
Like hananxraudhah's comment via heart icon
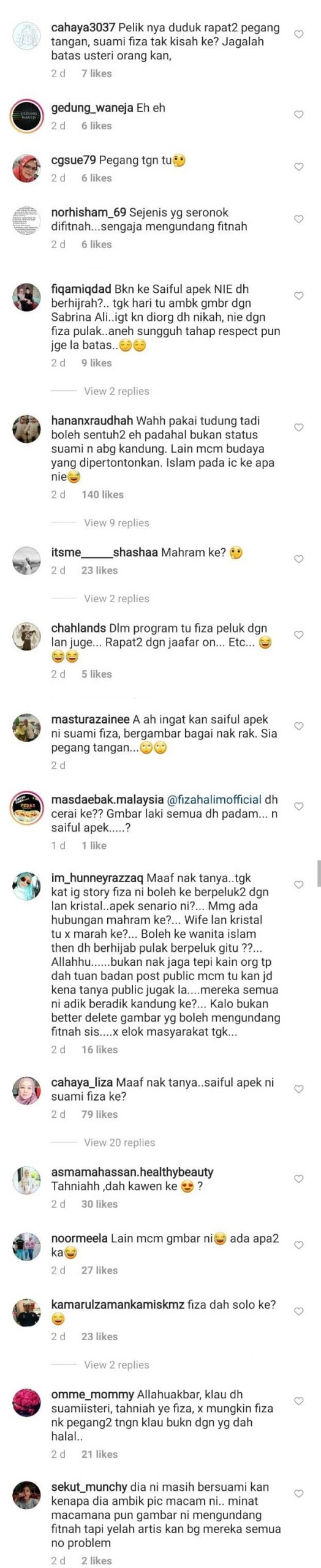click(x=299, y=428)
